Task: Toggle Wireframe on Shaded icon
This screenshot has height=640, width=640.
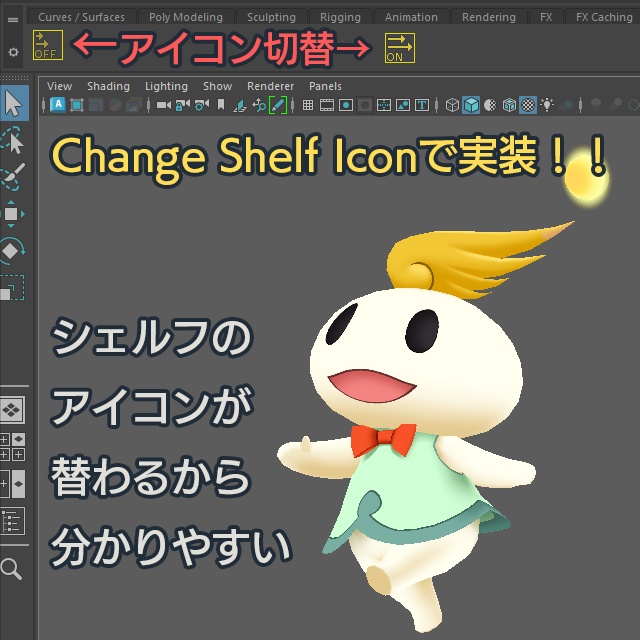Action: [x=509, y=105]
